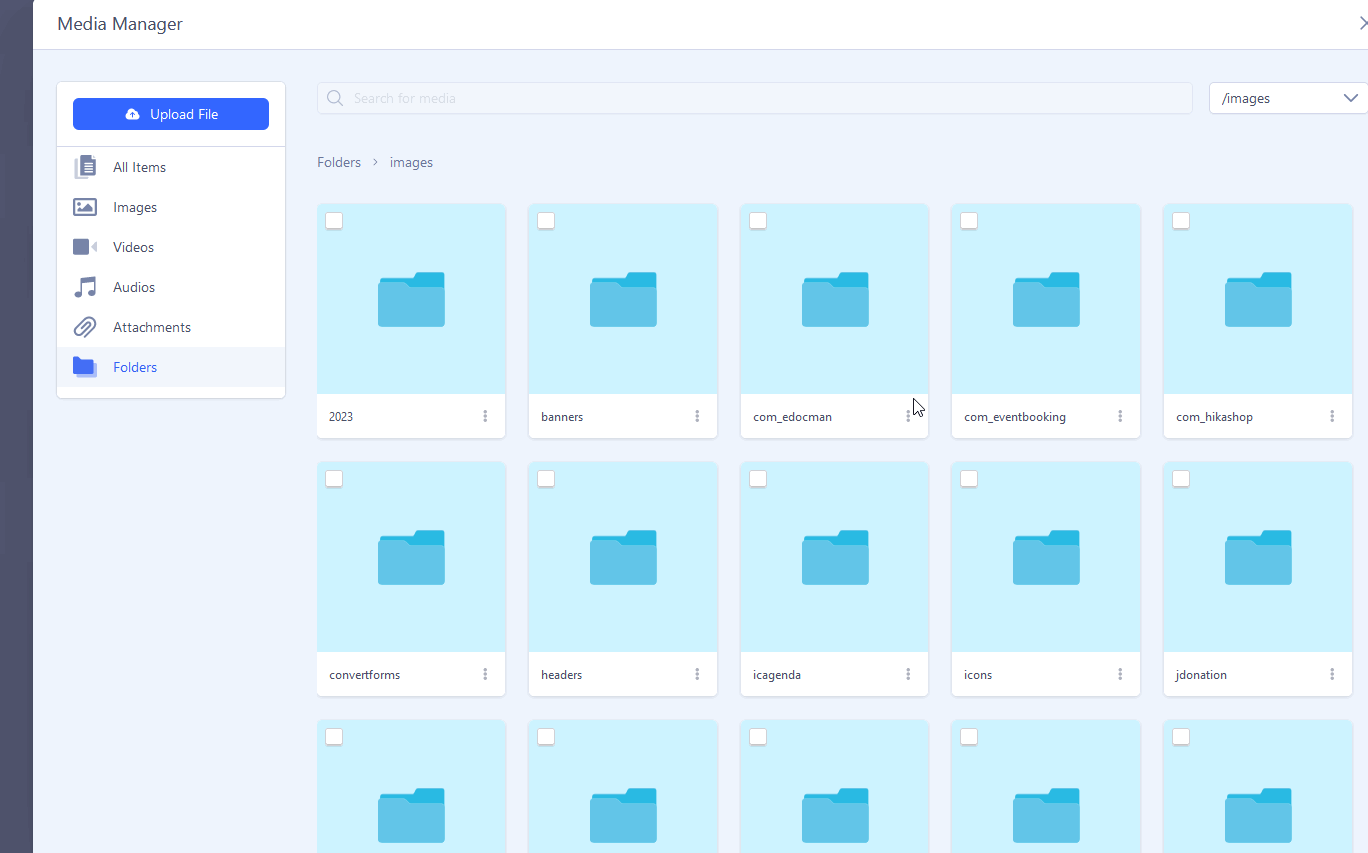Image resolution: width=1368 pixels, height=853 pixels.
Task: Click the Audios music note icon
Action: 85,287
